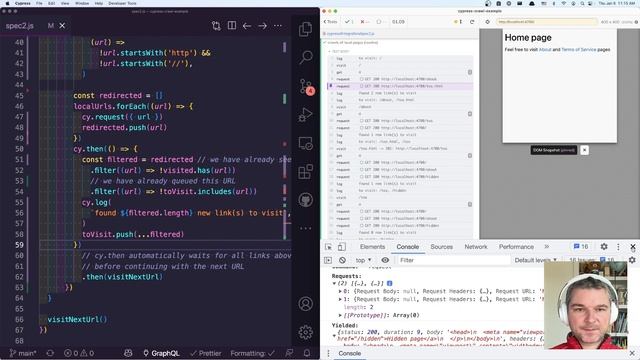Collapse the (2) Requests array
The image size is (640, 360).
[x=334, y=283]
